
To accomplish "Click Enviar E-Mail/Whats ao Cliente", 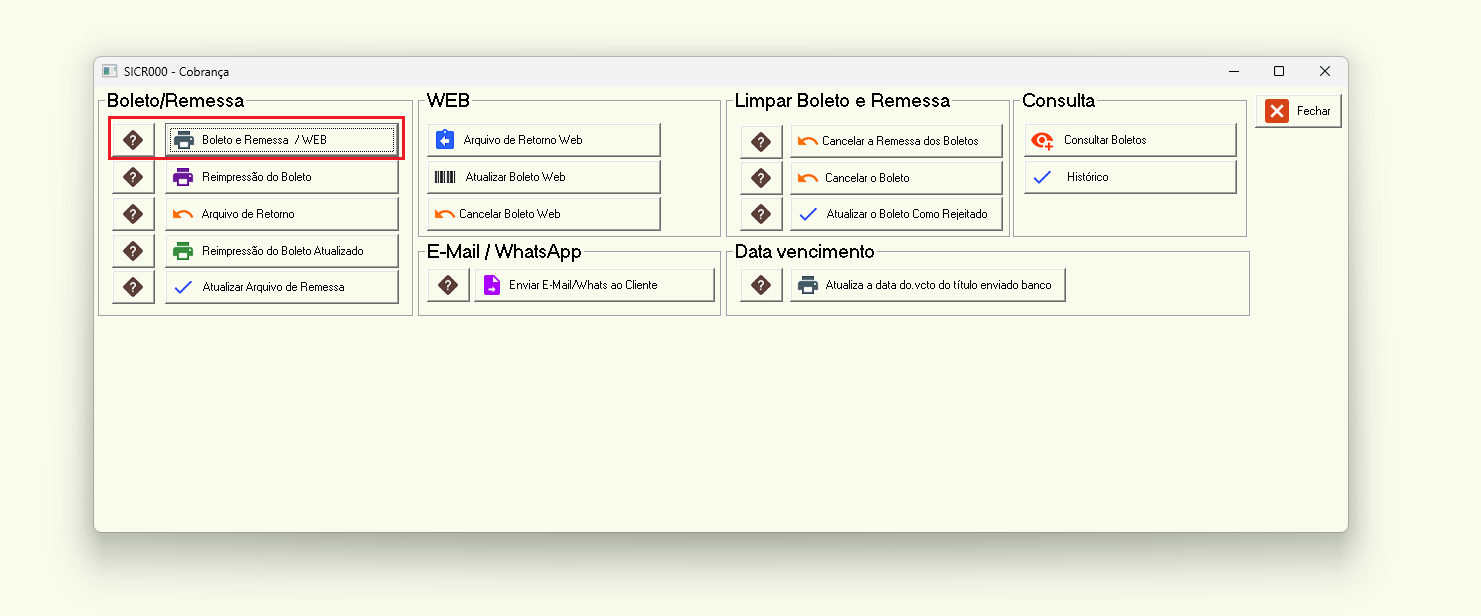I will point(593,285).
